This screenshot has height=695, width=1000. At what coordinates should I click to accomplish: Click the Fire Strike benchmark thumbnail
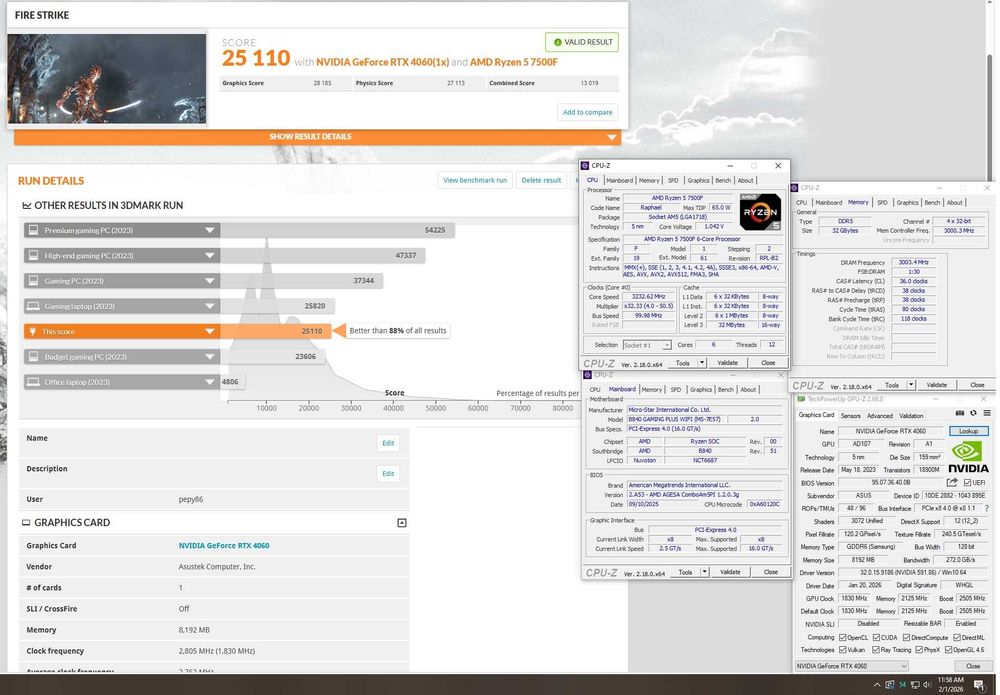107,78
